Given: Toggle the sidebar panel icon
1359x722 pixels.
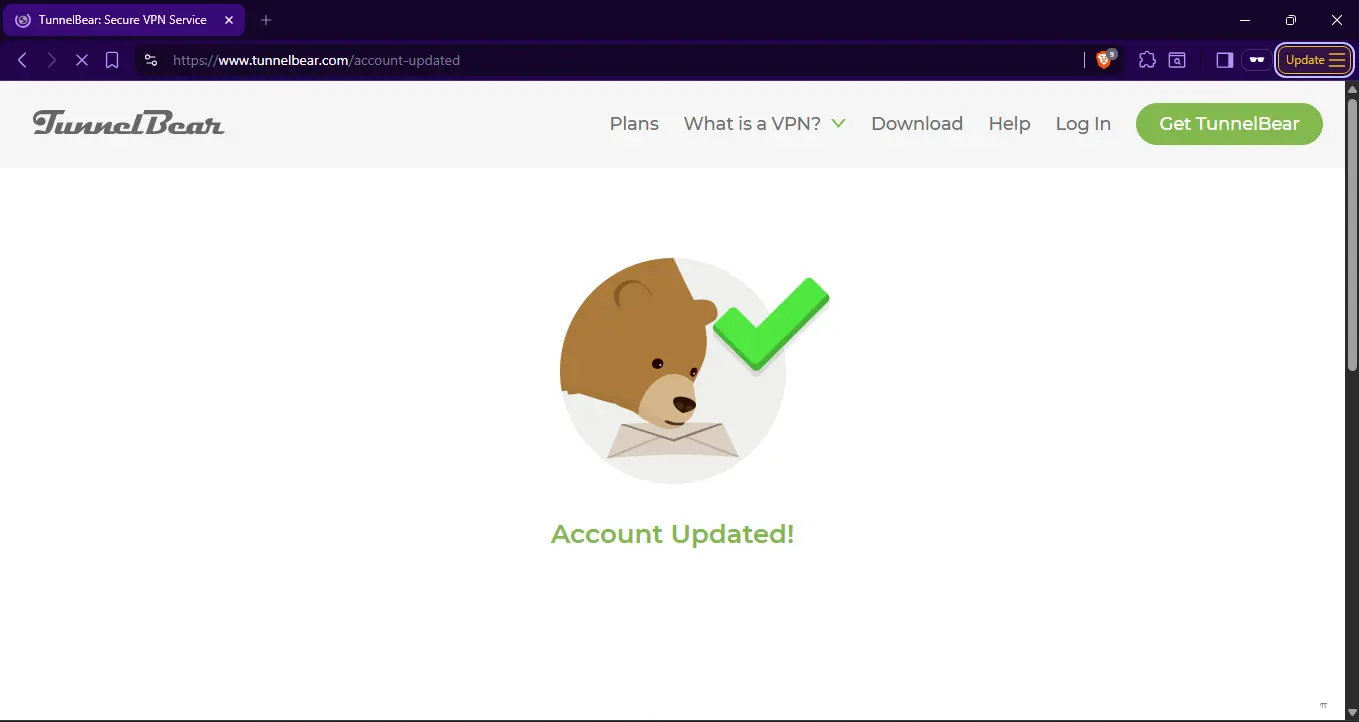Looking at the screenshot, I should pyautogui.click(x=1224, y=60).
